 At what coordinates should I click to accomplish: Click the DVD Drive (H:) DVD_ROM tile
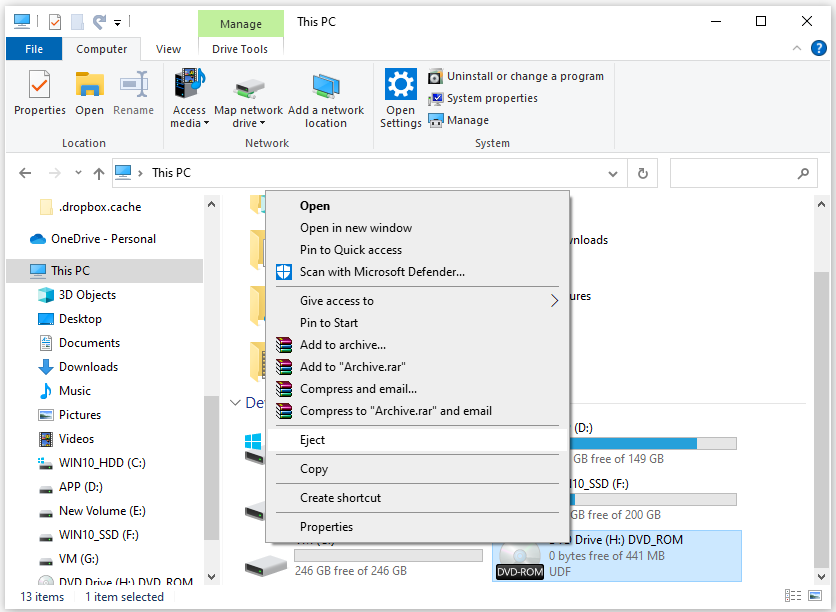click(616, 555)
